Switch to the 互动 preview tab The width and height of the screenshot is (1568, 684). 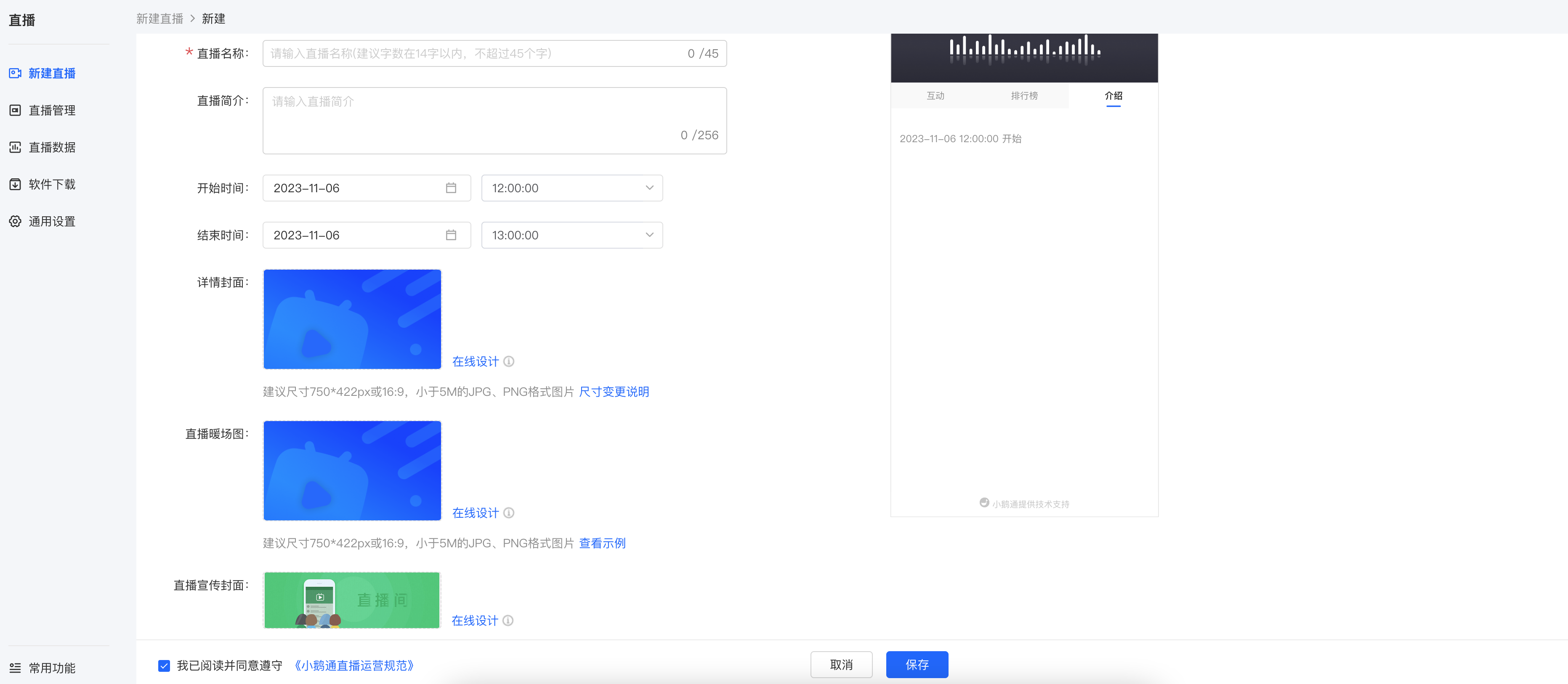935,95
